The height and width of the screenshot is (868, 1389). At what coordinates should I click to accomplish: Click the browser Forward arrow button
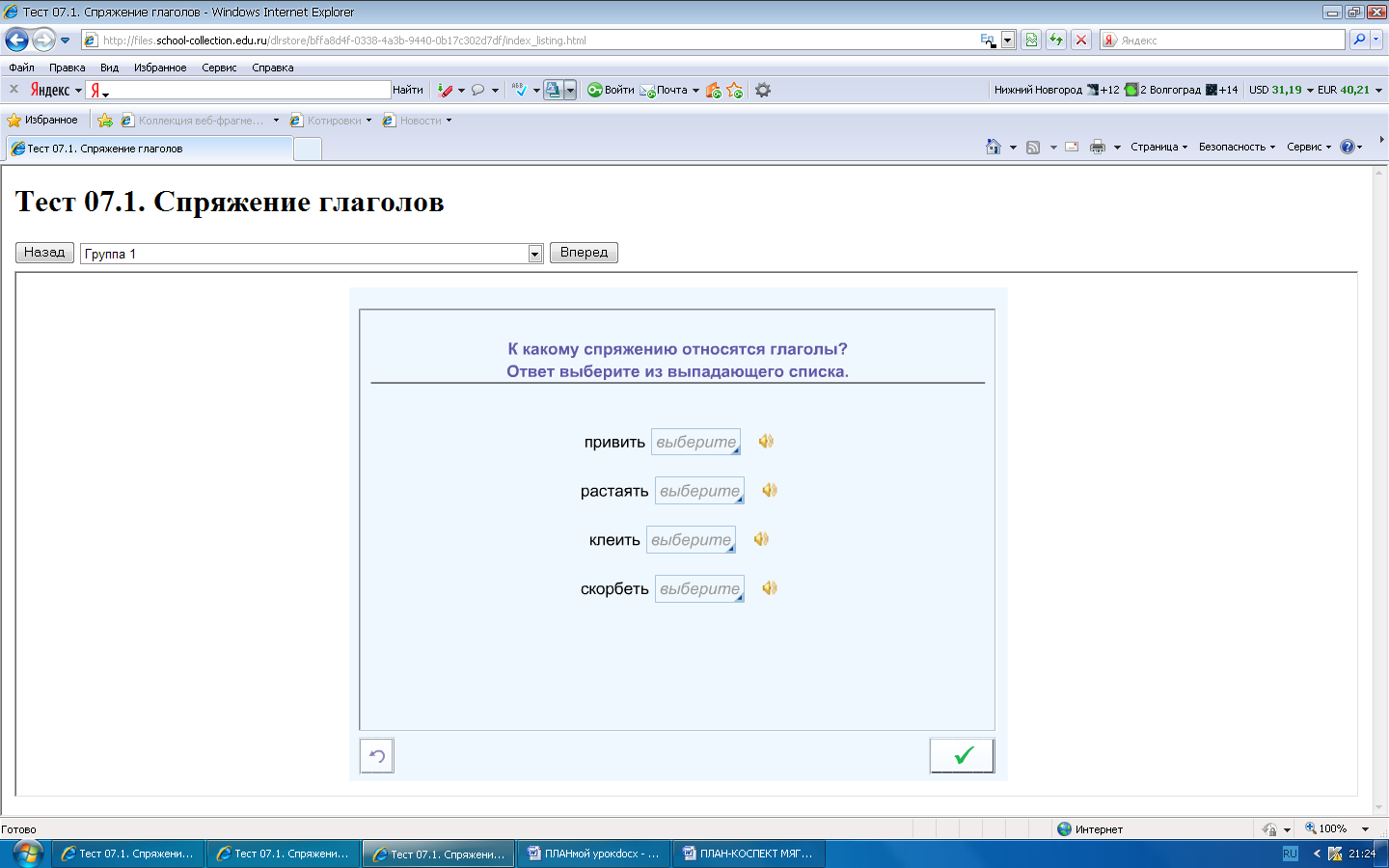pos(43,41)
